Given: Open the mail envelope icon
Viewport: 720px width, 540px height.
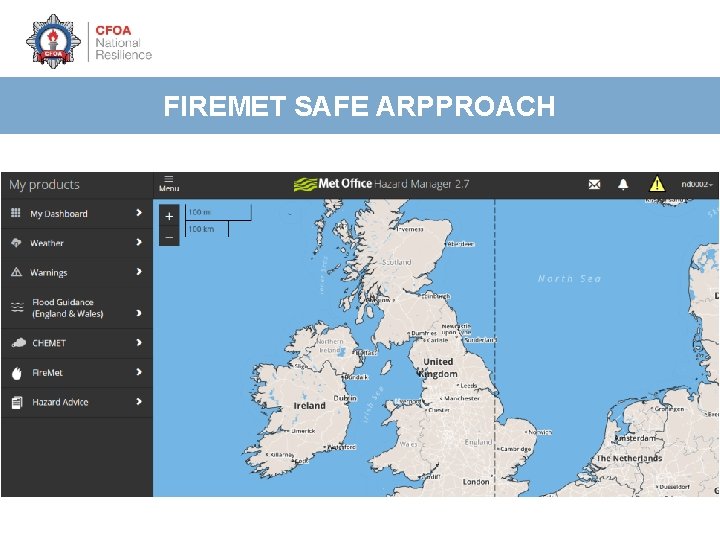Looking at the screenshot, I should (x=594, y=185).
